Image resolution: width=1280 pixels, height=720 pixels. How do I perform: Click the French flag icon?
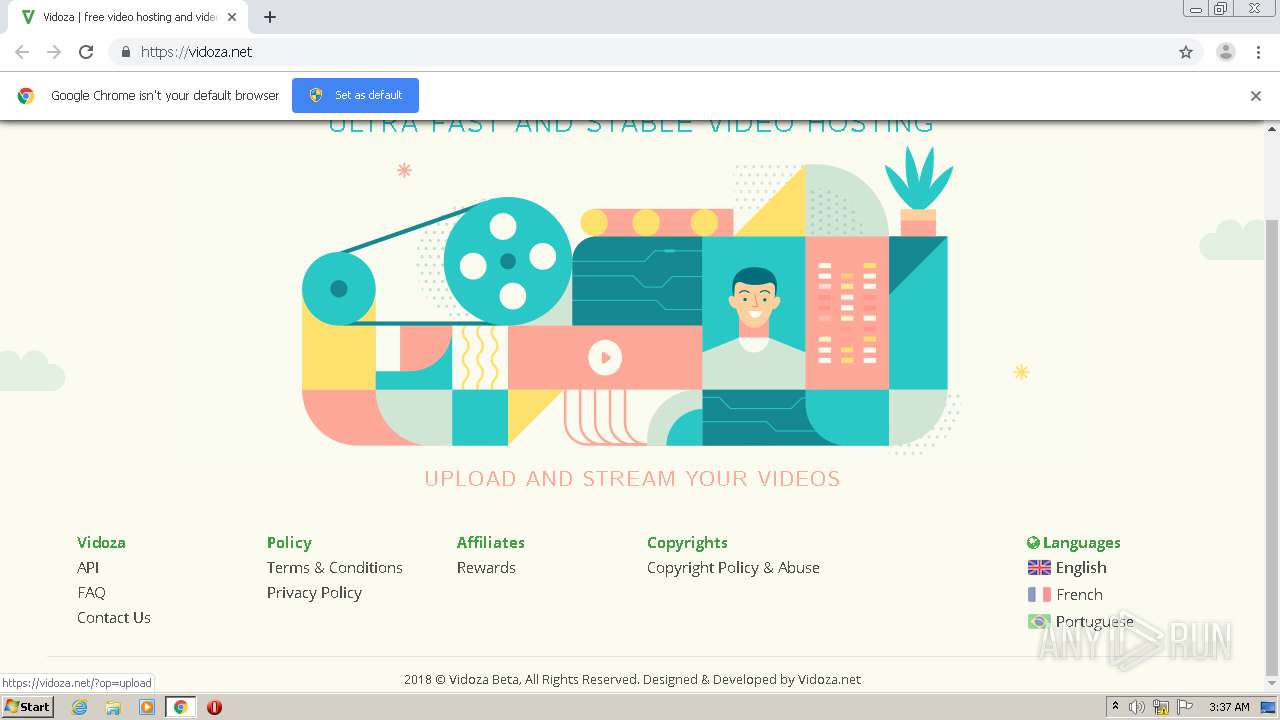click(x=1039, y=594)
